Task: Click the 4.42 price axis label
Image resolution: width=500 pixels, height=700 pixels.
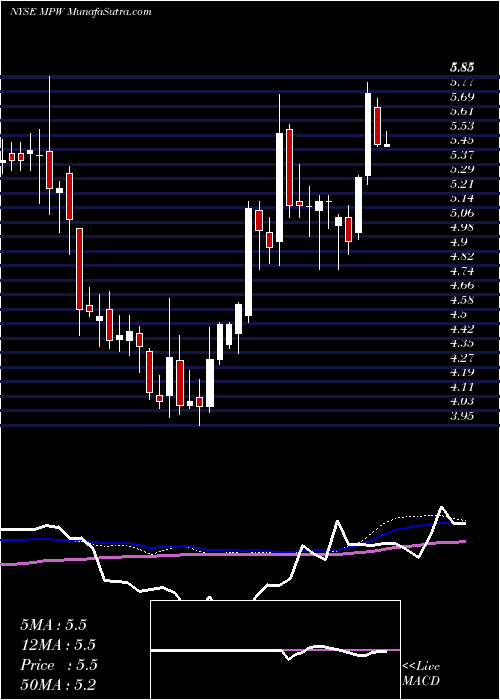Action: 462,329
